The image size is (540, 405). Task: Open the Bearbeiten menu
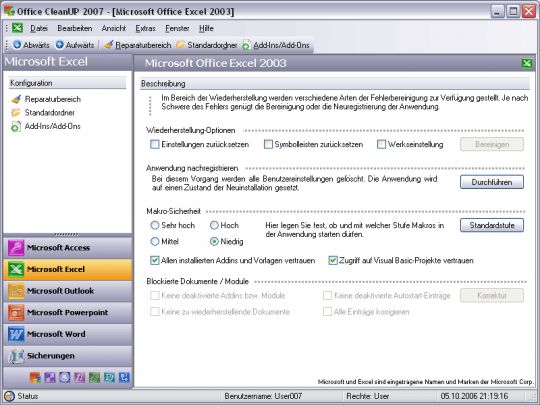coord(75,28)
